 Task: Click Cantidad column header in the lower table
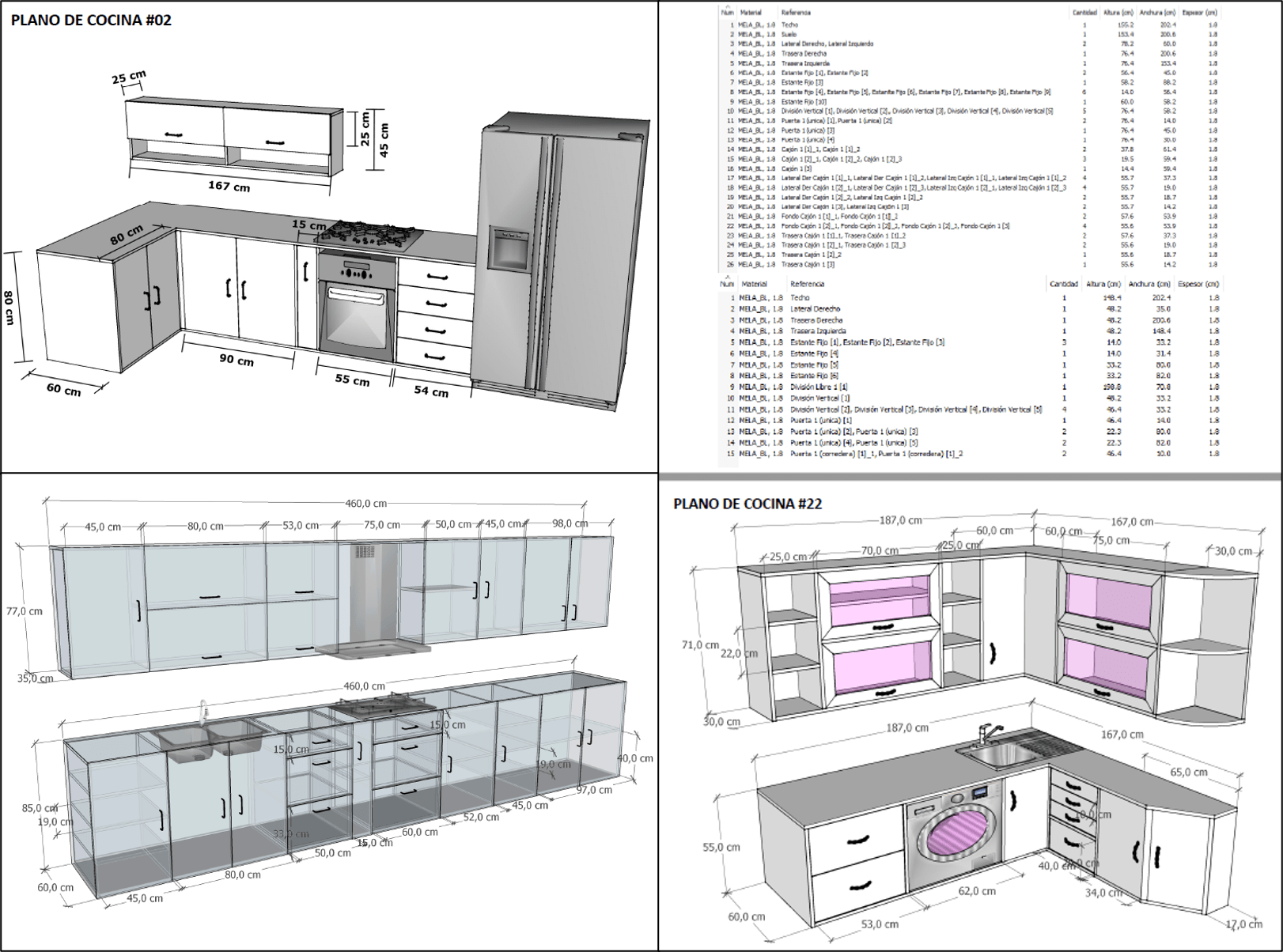click(1063, 284)
